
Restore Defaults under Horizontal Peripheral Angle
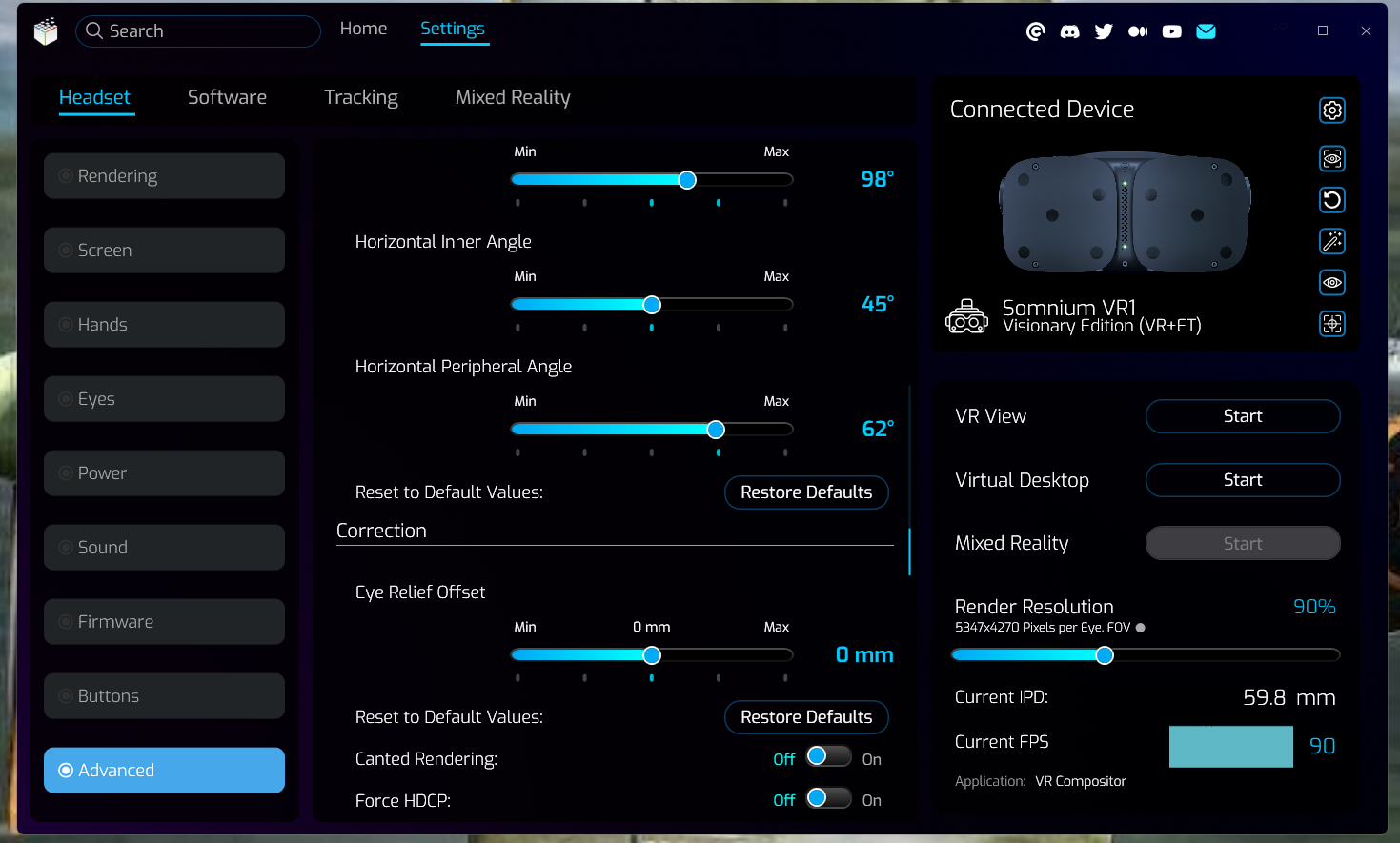coord(806,492)
